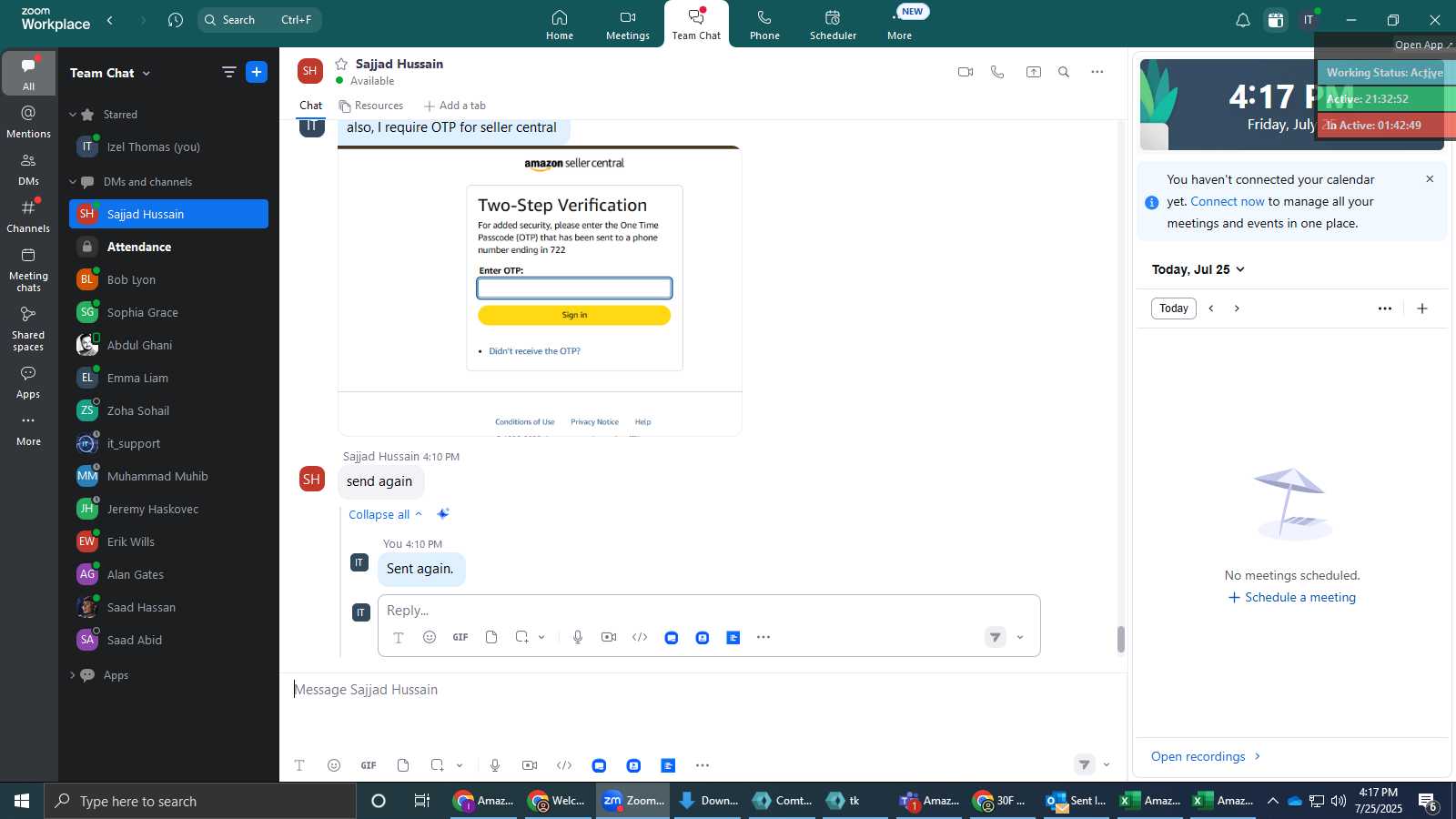This screenshot has width=1456, height=819.
Task: Open the Team Chat heading dropdown
Action: 110,73
